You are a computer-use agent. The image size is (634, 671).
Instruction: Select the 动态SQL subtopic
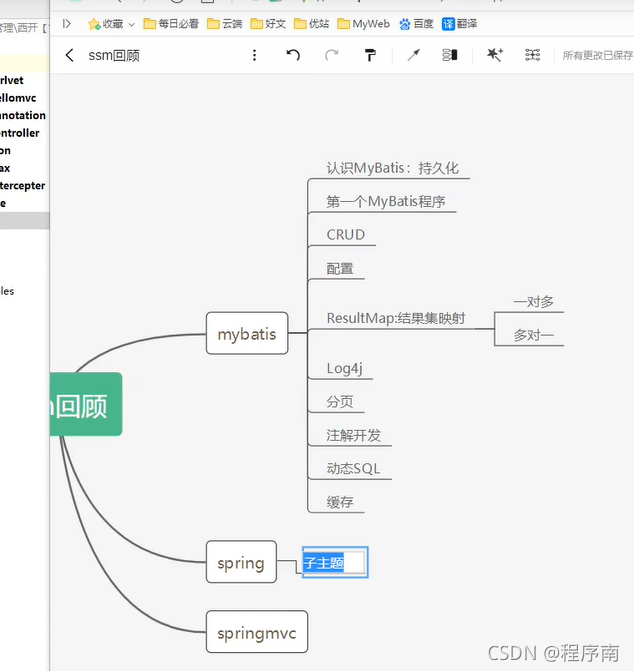point(353,469)
